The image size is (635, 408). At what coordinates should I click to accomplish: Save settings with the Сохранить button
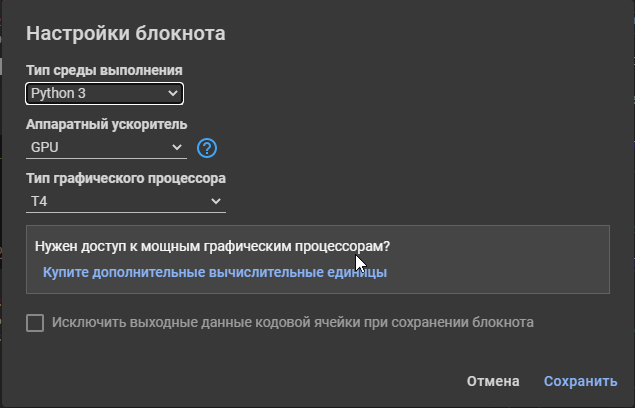[x=581, y=381]
